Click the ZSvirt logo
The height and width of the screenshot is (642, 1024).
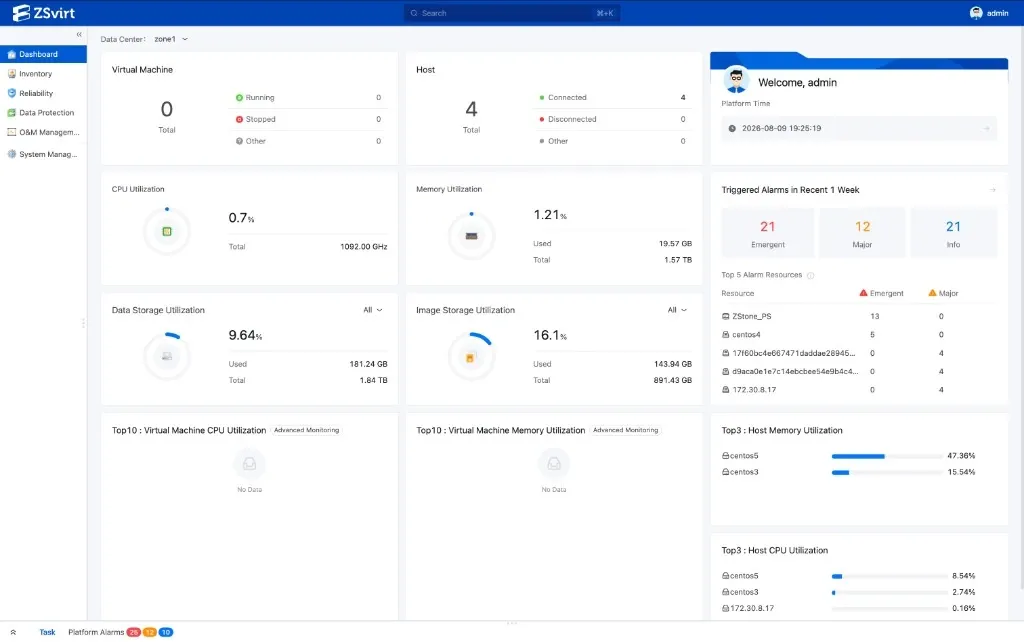tap(44, 12)
